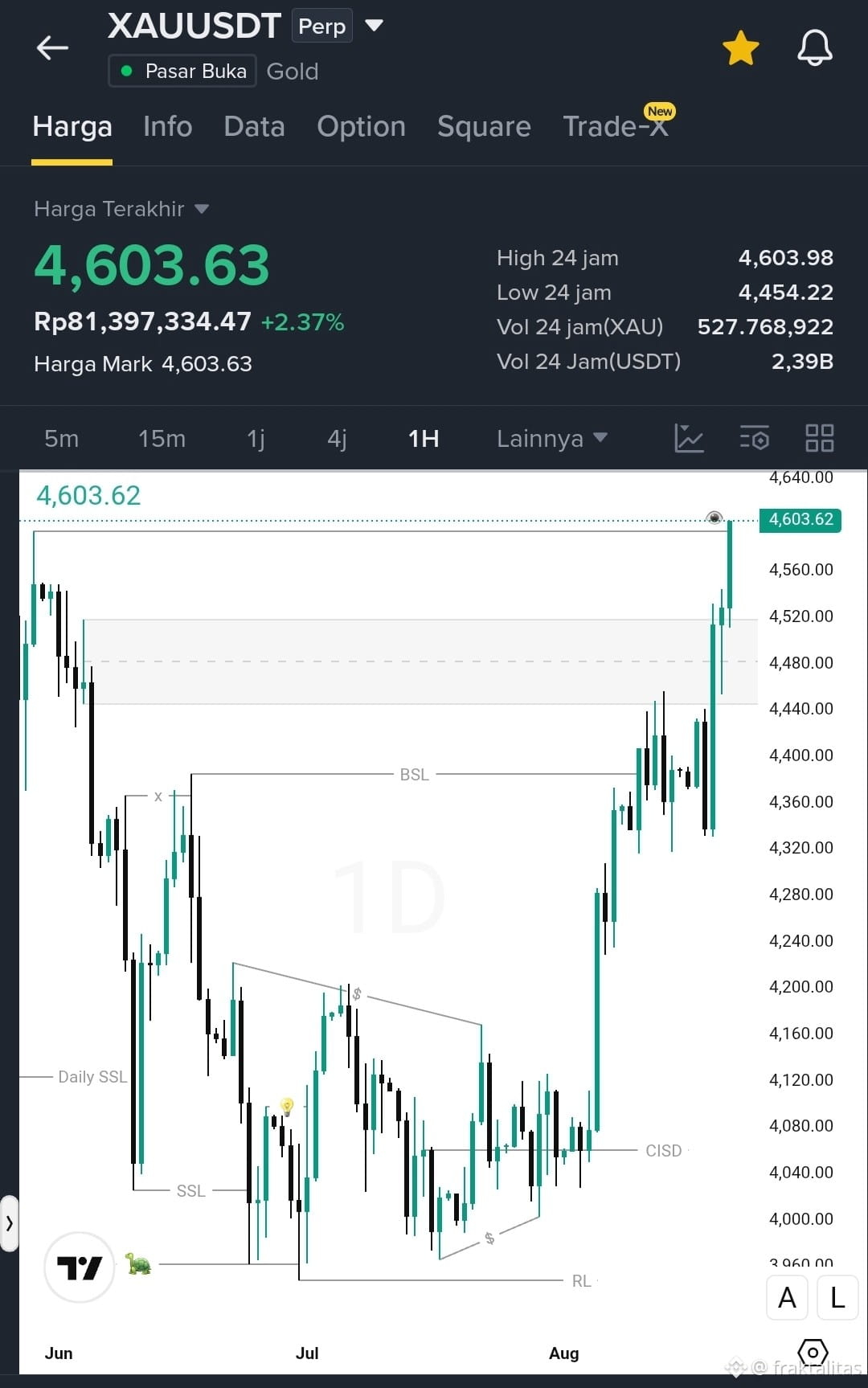Open the Info tab
This screenshot has width=868, height=1388.
click(x=167, y=127)
